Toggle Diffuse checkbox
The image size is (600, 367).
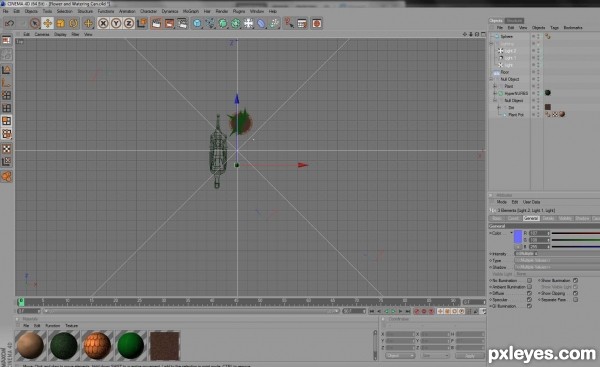[530, 293]
